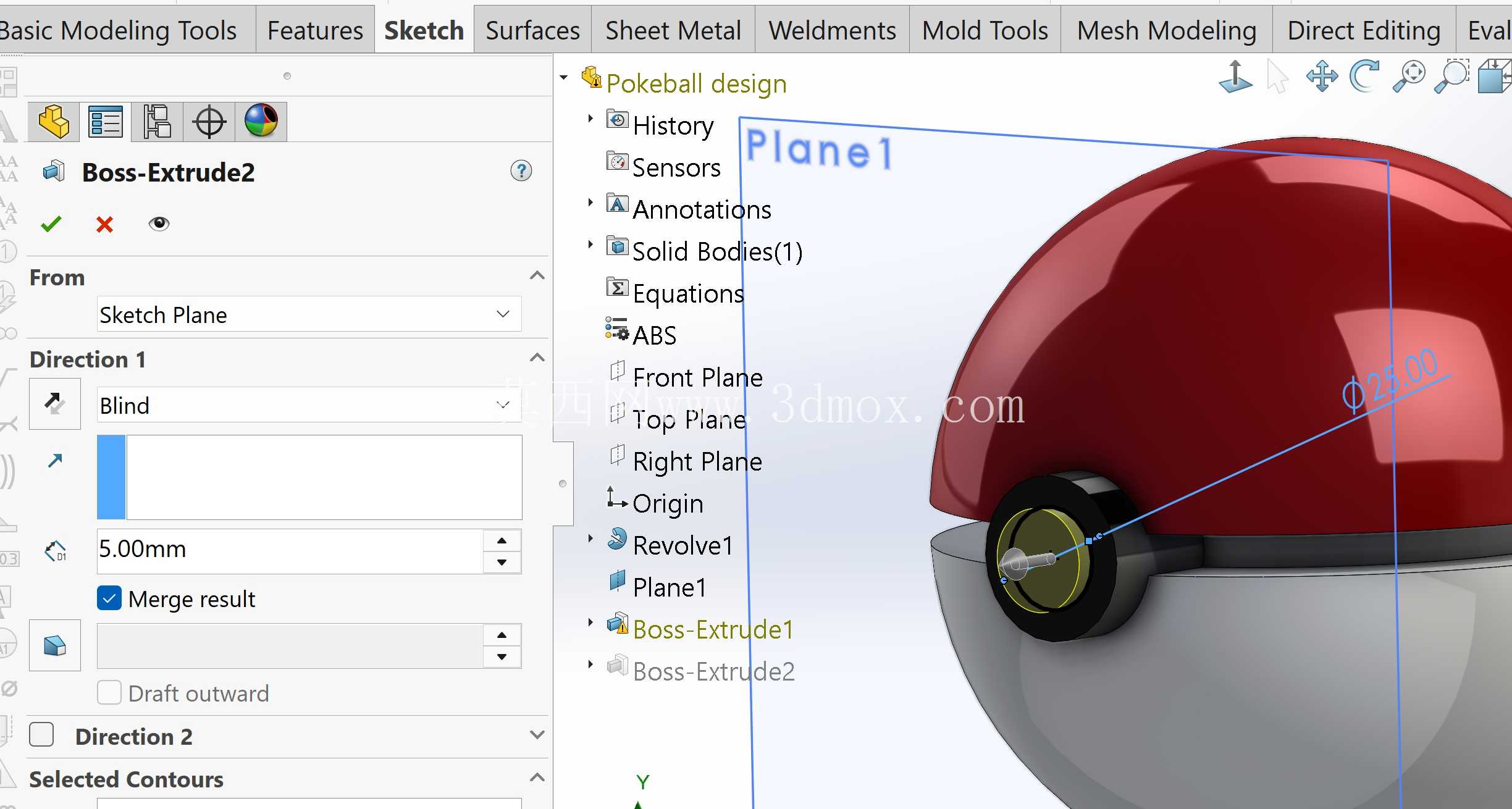Image resolution: width=1512 pixels, height=809 pixels.
Task: Expand the Annotations tree node
Action: coord(590,203)
